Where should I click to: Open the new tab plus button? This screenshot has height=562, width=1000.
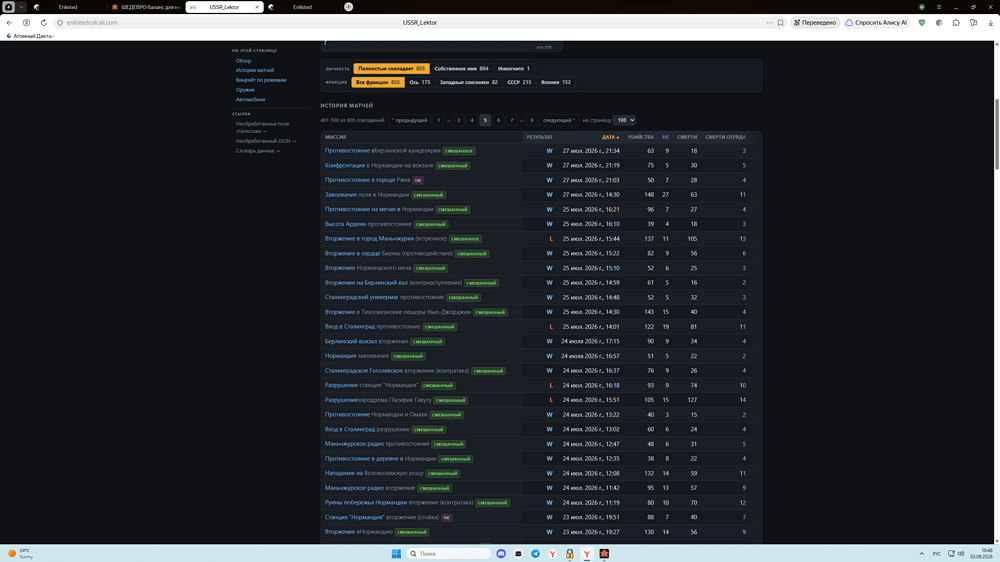click(x=348, y=7)
